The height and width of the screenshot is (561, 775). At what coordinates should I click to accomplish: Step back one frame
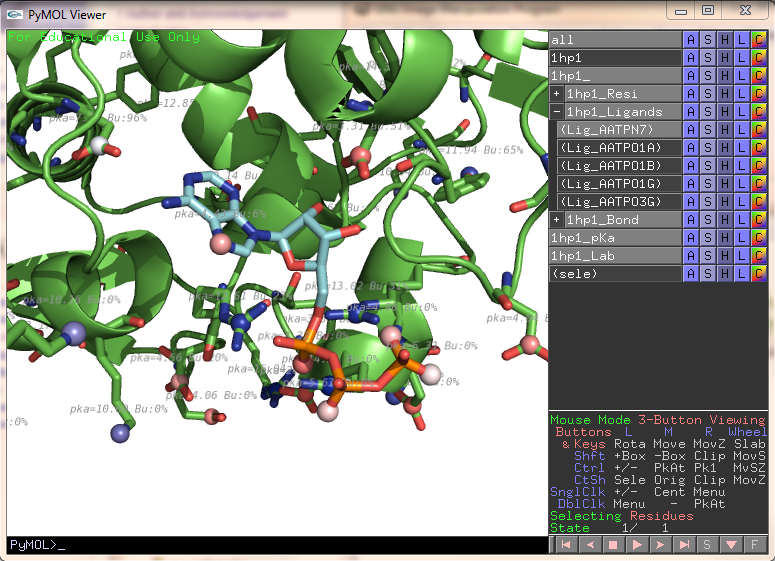pos(589,544)
